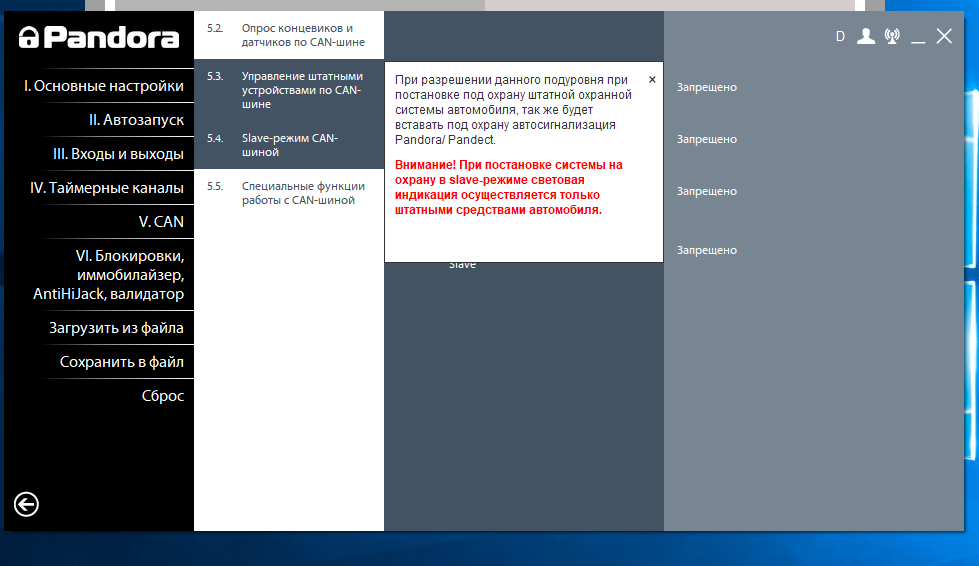Change the fourth Запрещено value
Screen dimensions: 979x566
pyautogui.click(x=707, y=250)
